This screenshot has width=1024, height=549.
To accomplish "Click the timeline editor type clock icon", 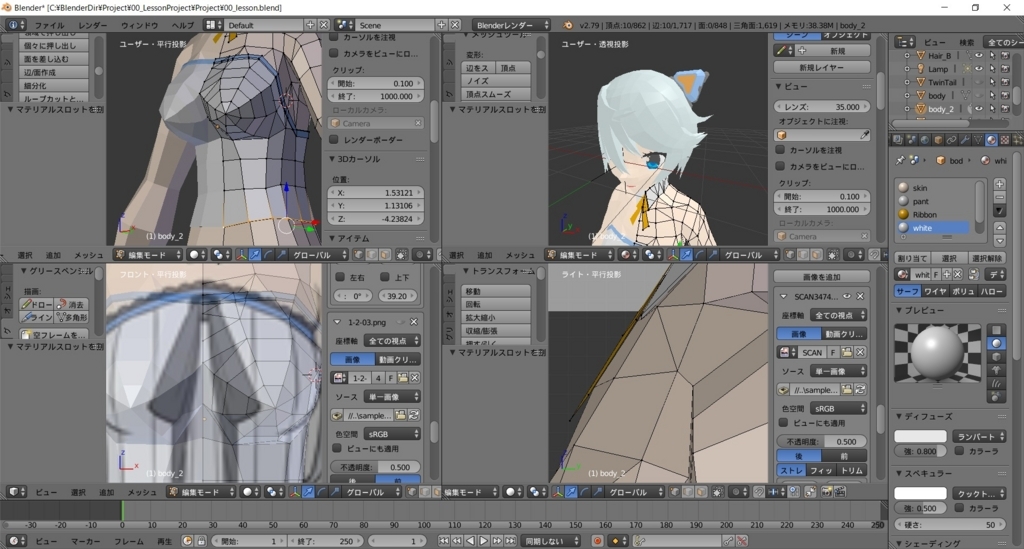I will coord(16,541).
